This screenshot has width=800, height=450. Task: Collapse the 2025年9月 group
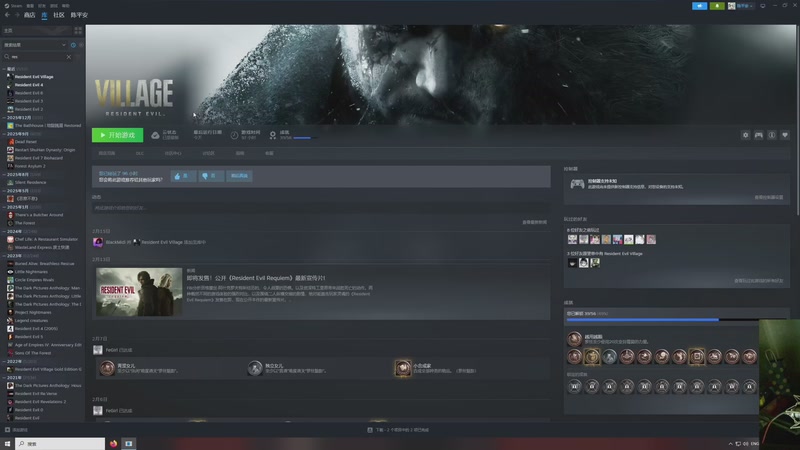coord(4,134)
